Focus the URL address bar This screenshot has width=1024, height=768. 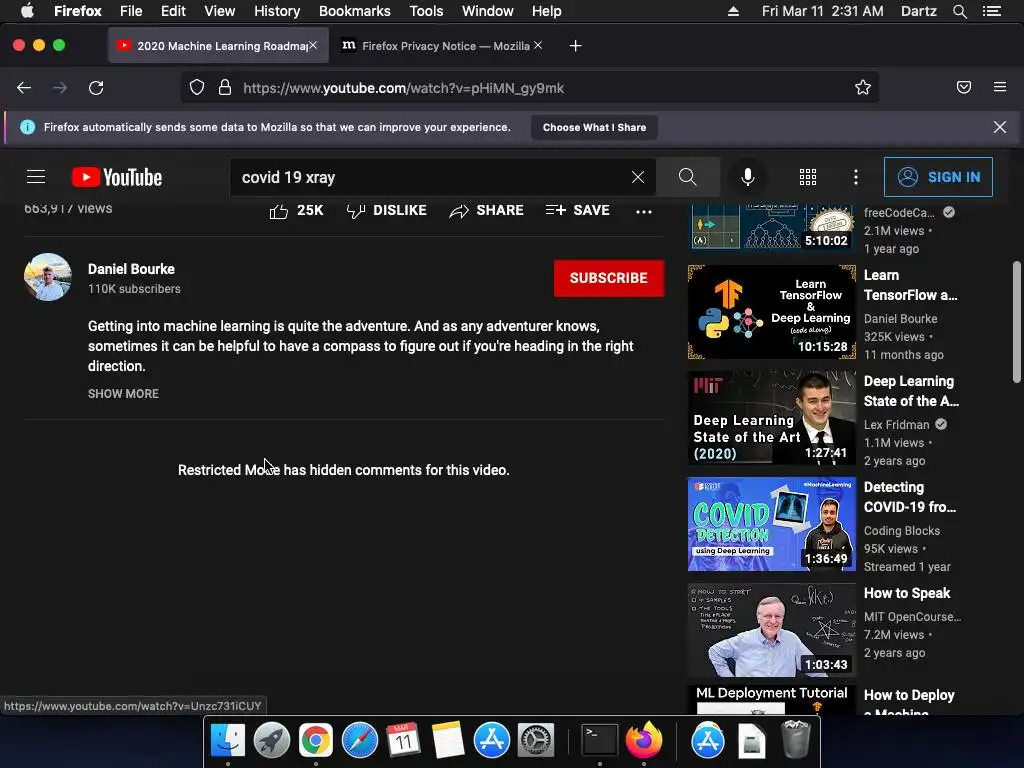click(x=529, y=88)
